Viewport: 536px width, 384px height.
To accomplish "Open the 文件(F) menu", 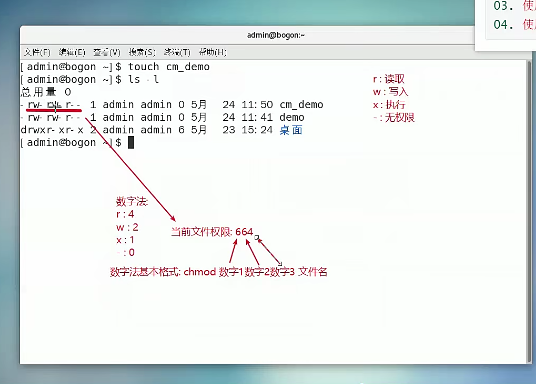I will 37,52.
